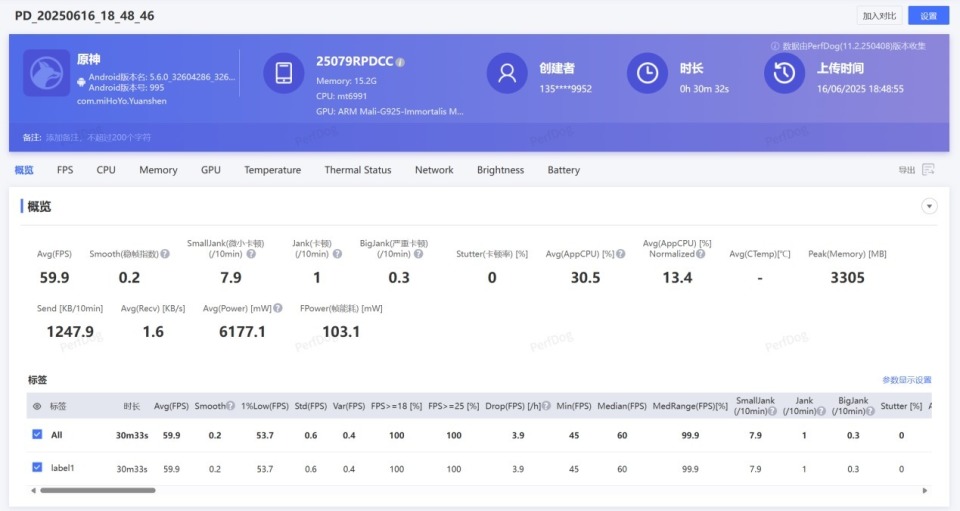The image size is (960, 511).
Task: Click Avg(Power) value 6177.1
Action: coord(242,332)
